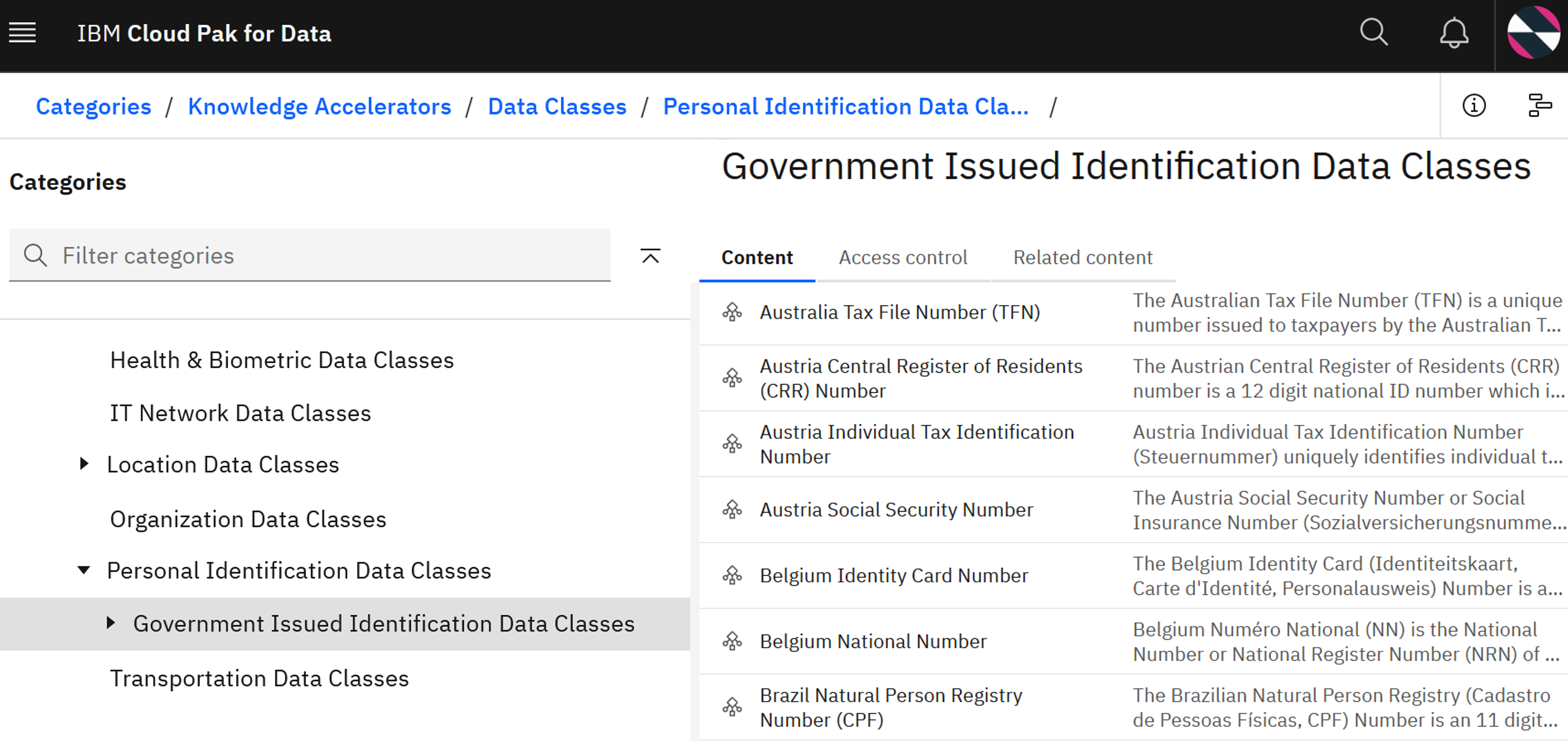The height and width of the screenshot is (741, 1568).
Task: Click the Steuernummer description text
Action: (x=1347, y=444)
